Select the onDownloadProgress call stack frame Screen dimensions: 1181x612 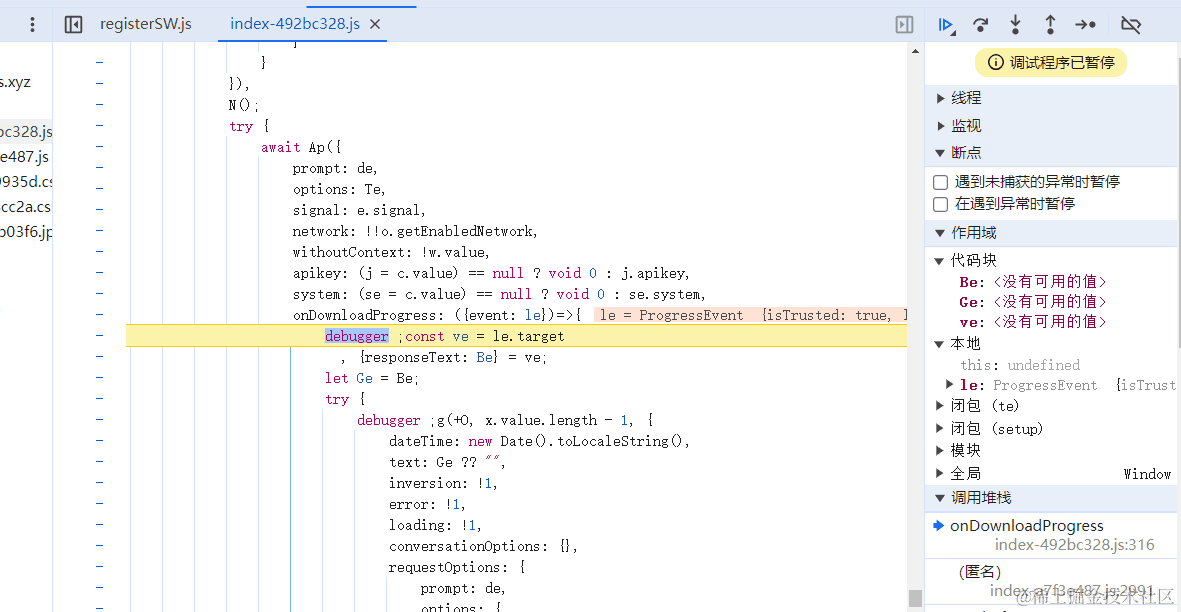[1051, 535]
